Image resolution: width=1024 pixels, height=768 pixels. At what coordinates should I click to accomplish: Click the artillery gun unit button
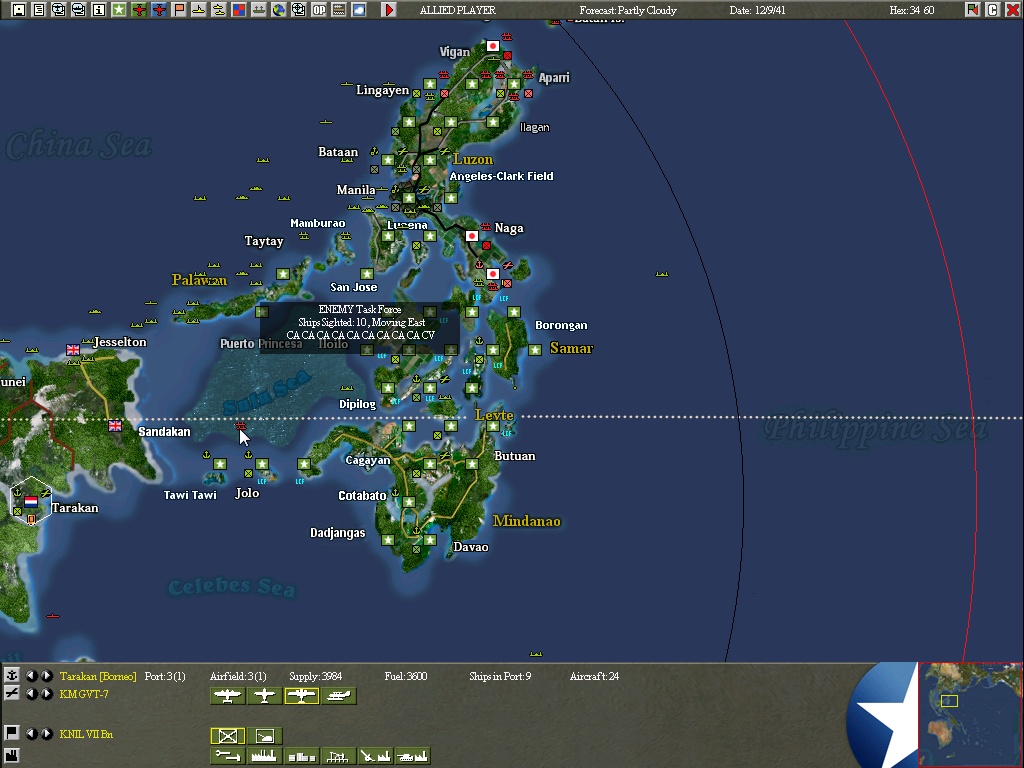point(264,736)
